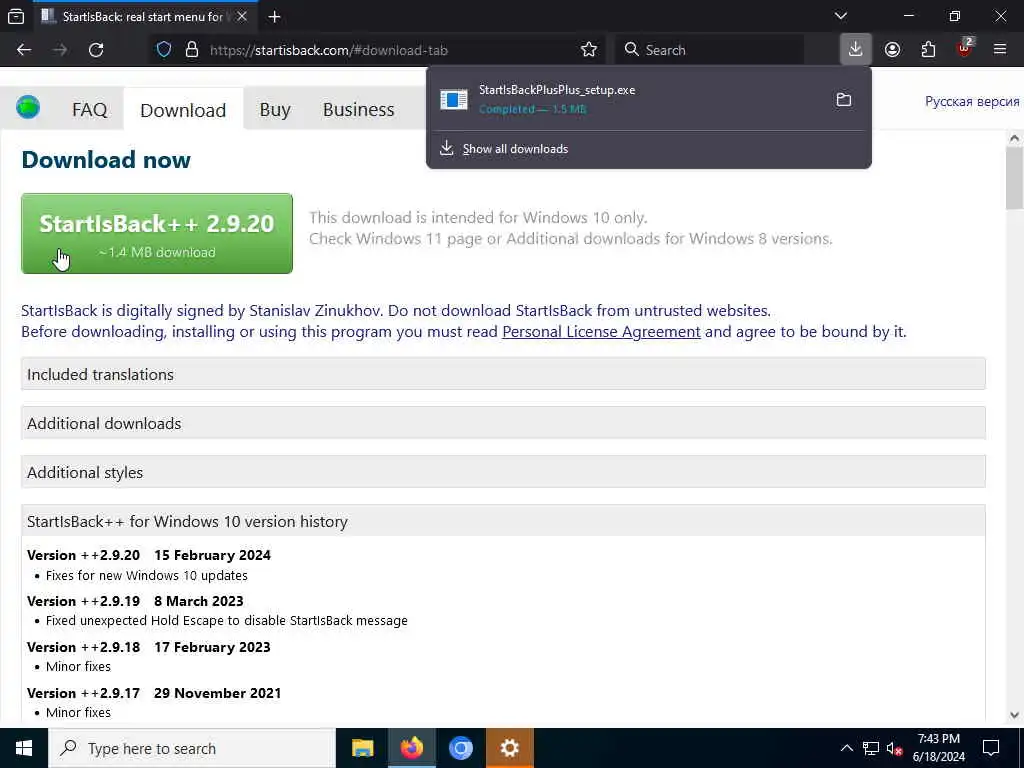Expand Included translations section
1024x768 pixels.
tap(503, 374)
